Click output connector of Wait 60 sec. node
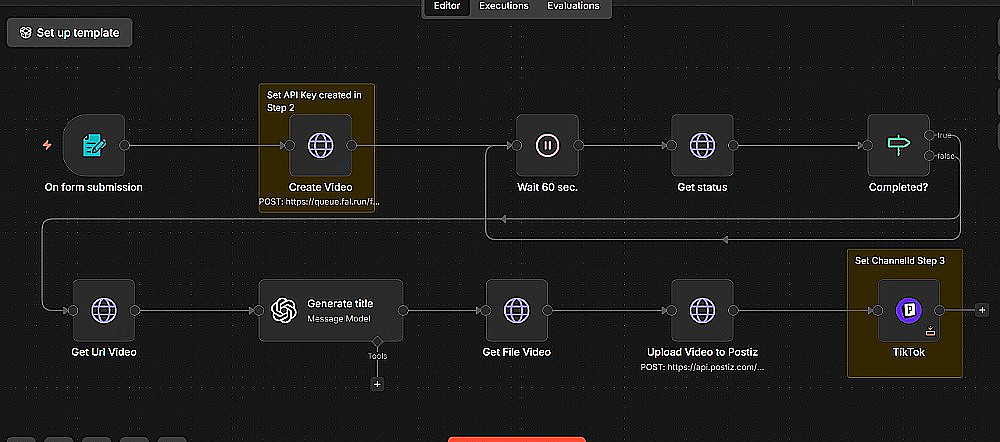 (x=578, y=145)
